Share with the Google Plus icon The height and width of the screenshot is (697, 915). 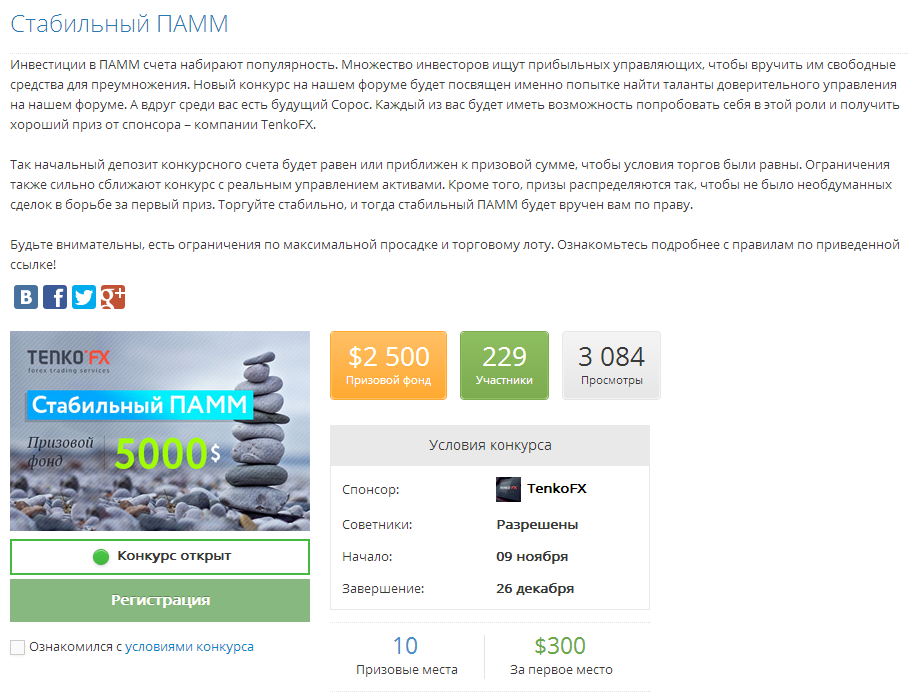pos(113,297)
